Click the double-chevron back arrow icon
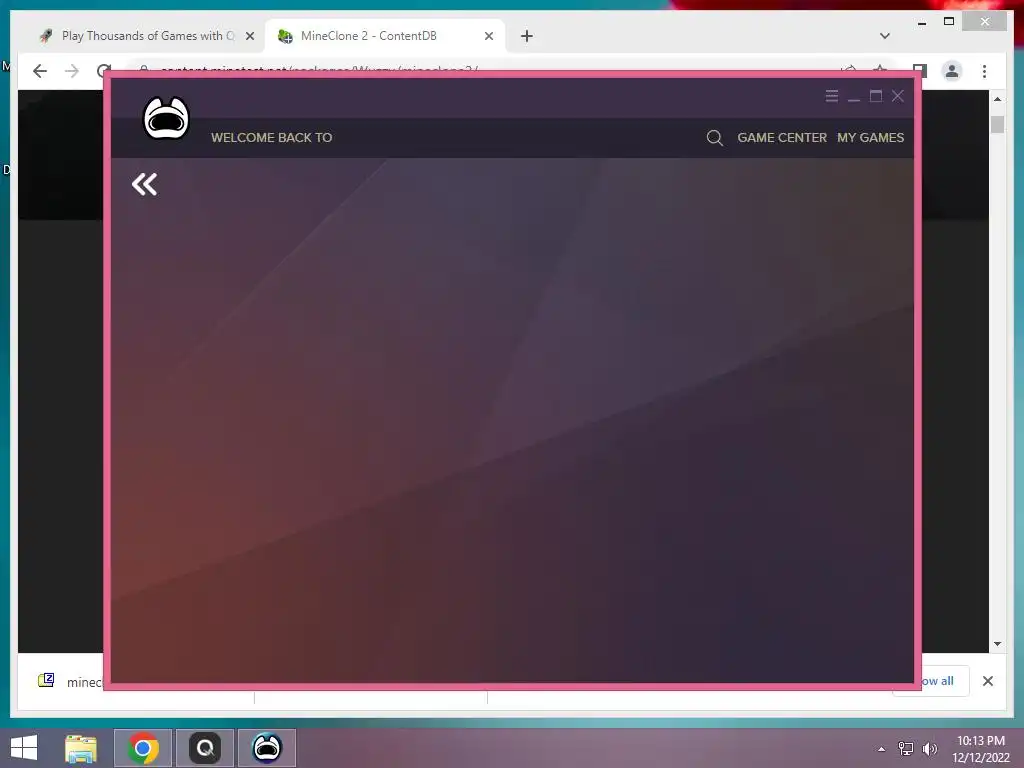The height and width of the screenshot is (768, 1024). point(144,185)
